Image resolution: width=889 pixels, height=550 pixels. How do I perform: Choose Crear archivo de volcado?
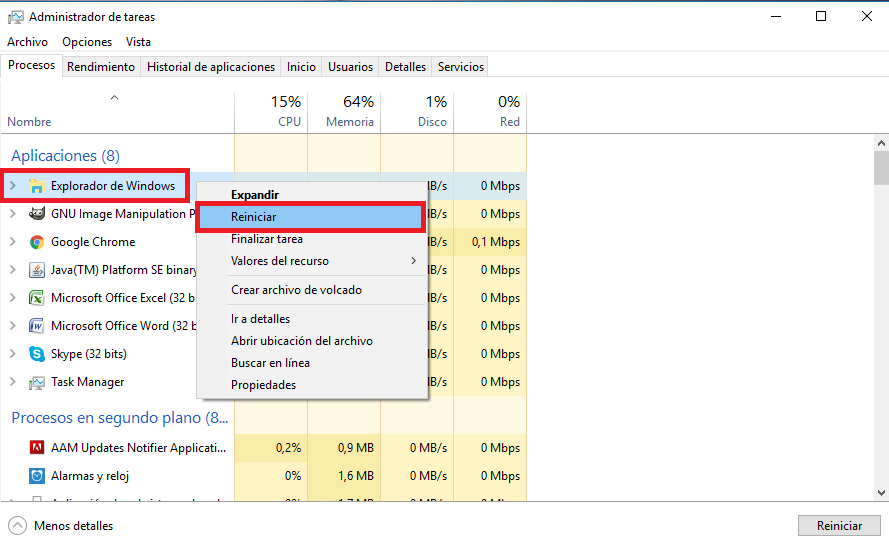point(312,290)
